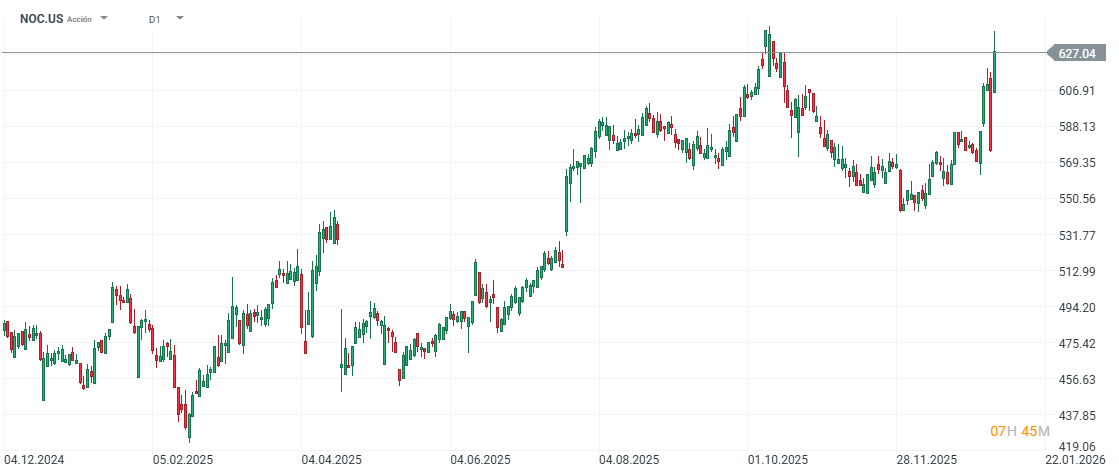
Task: Click the 627.04 current price tag
Action: [1076, 54]
